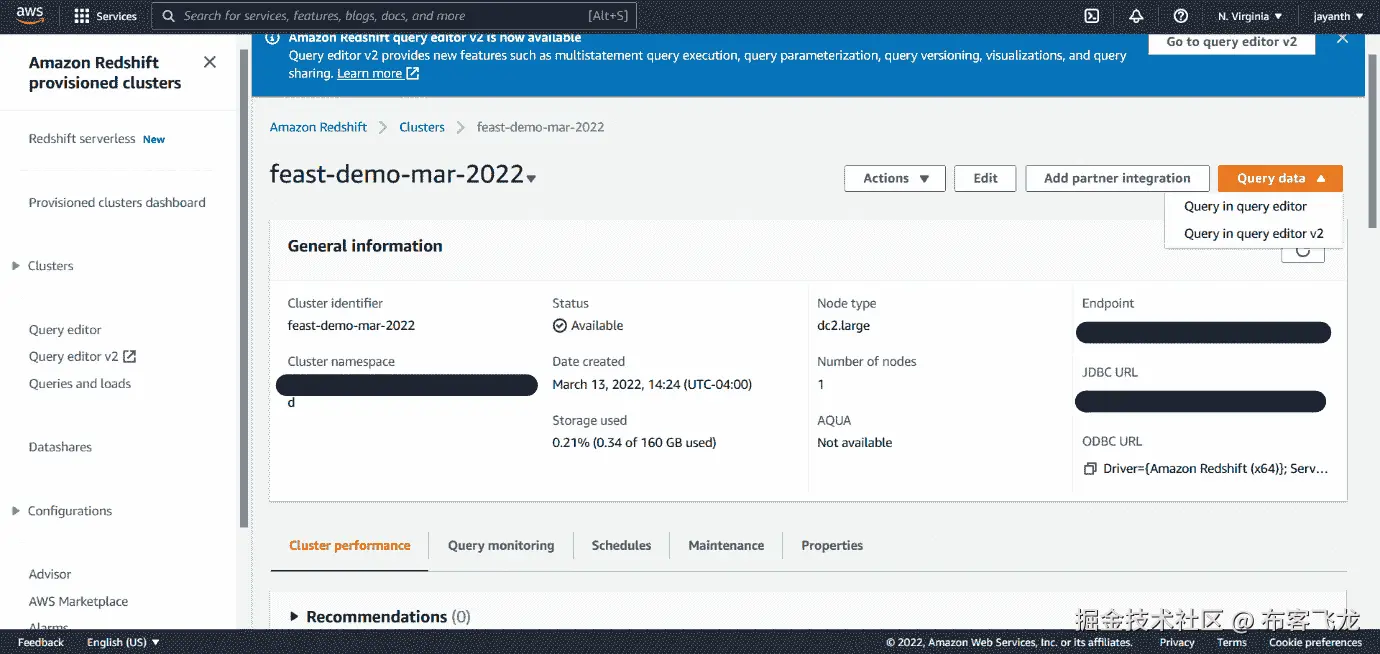1380x654 pixels.
Task: Select the dc2.large node type value
Action: click(x=843, y=326)
